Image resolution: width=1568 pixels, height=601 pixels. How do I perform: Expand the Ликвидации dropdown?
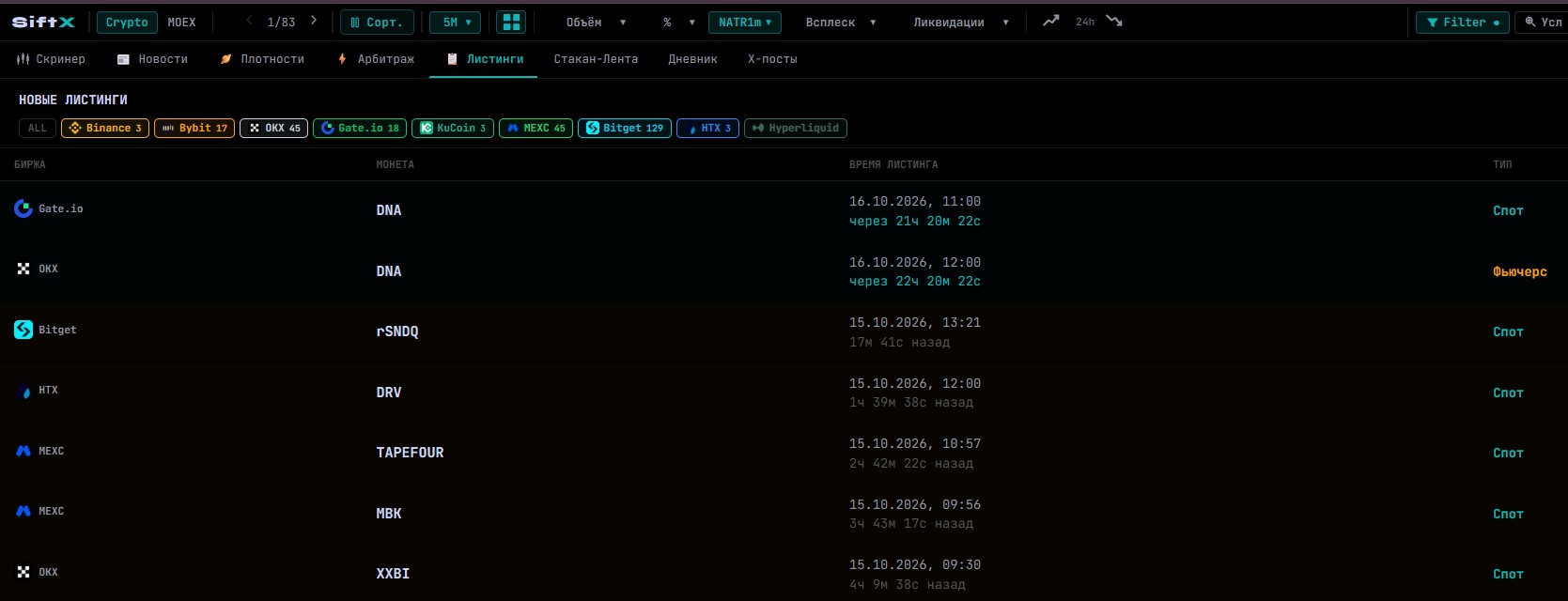[961, 22]
